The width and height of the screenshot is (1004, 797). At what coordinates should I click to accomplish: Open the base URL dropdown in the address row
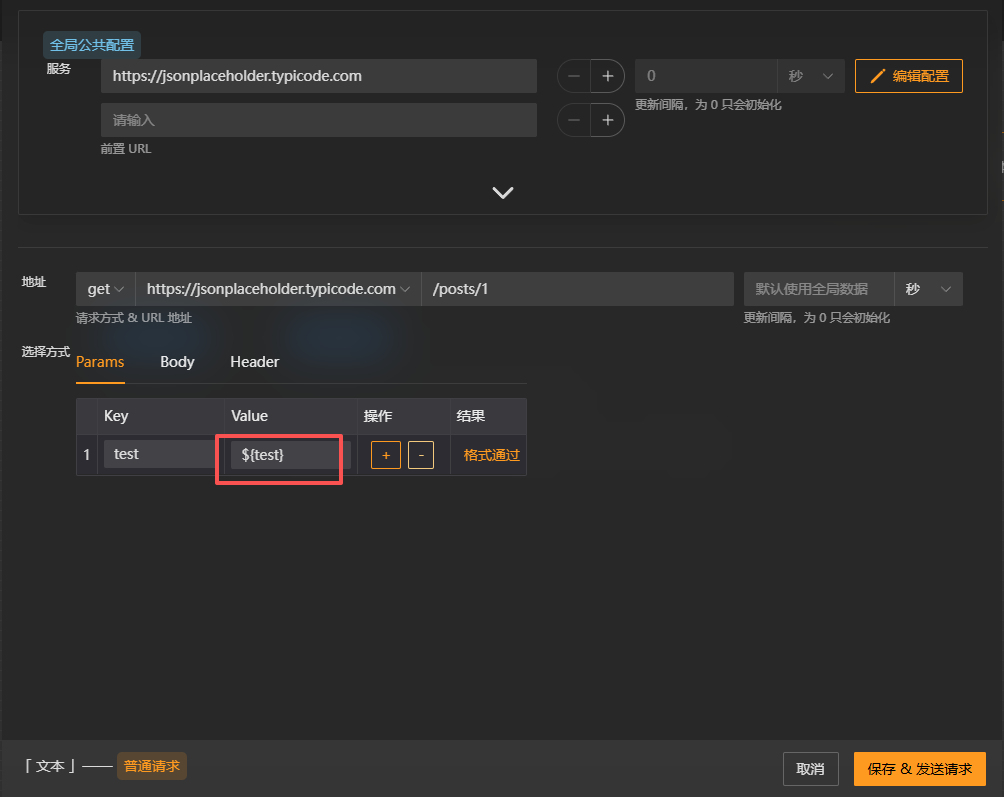[278, 289]
